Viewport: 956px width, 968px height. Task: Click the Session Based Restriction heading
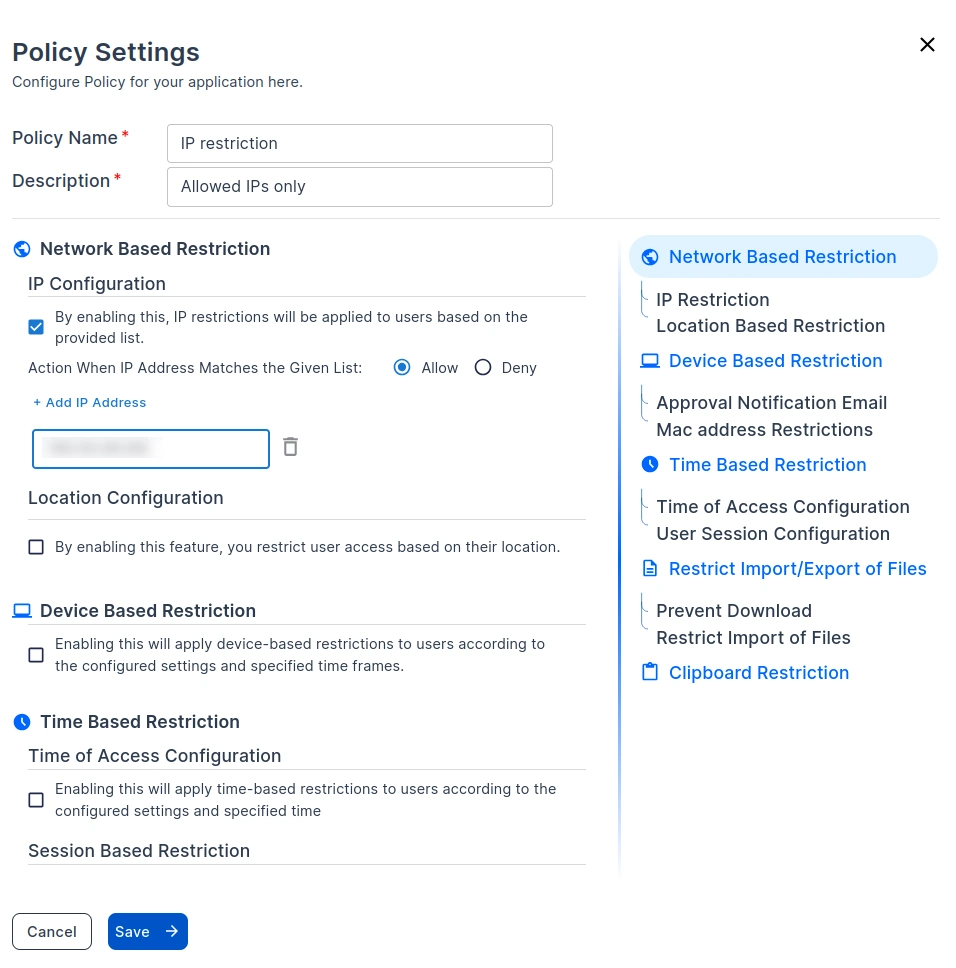[139, 851]
